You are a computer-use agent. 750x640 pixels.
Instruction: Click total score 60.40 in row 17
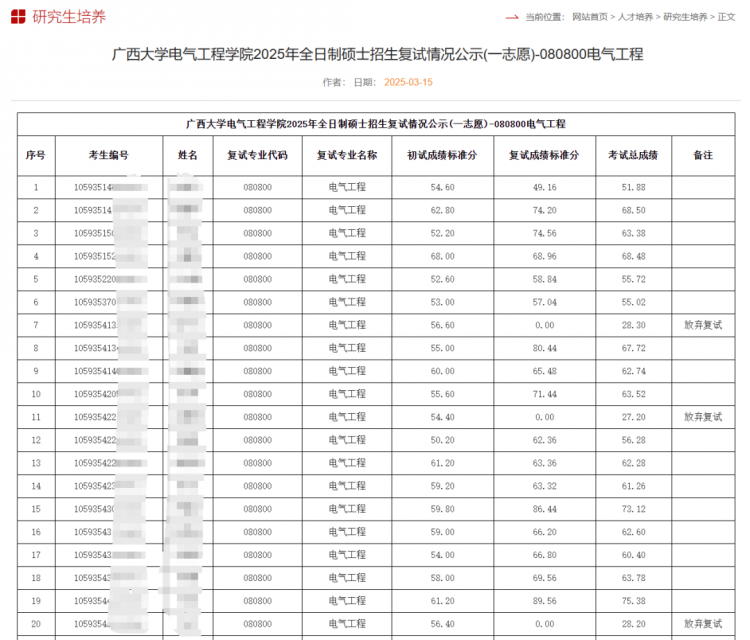[x=633, y=555]
